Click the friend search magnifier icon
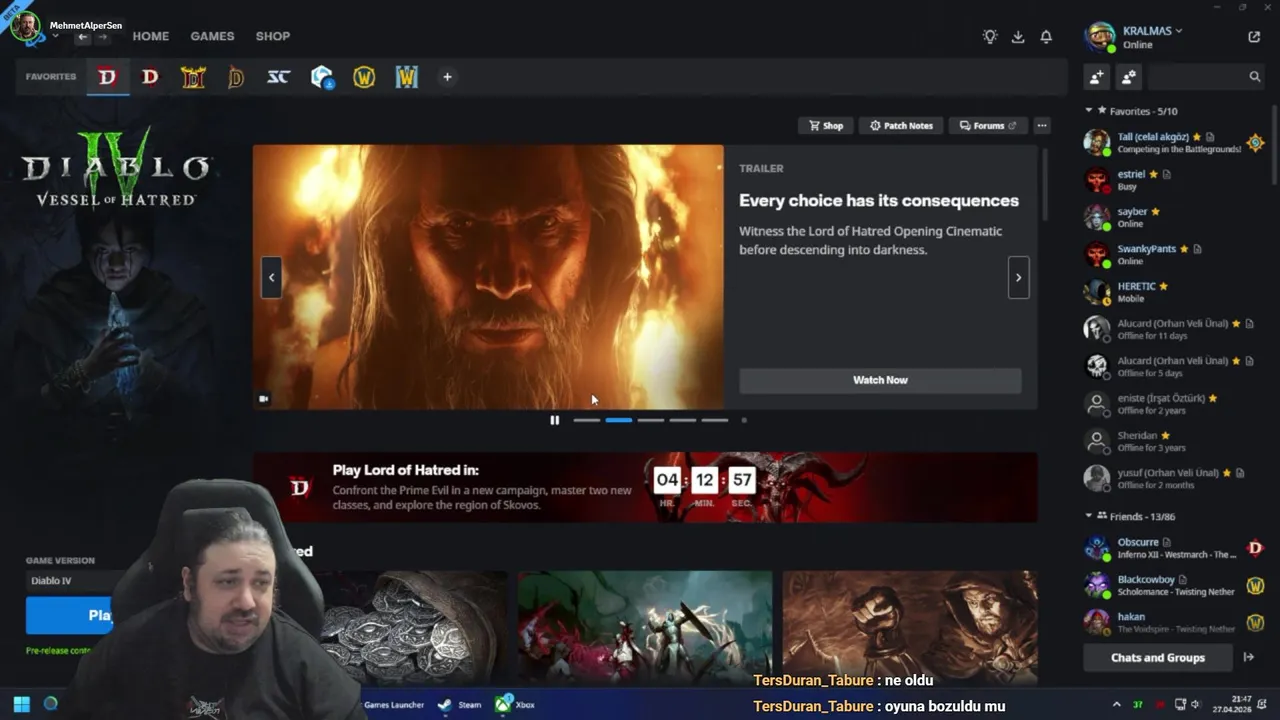Screen dimensions: 1280x720 point(1255,77)
